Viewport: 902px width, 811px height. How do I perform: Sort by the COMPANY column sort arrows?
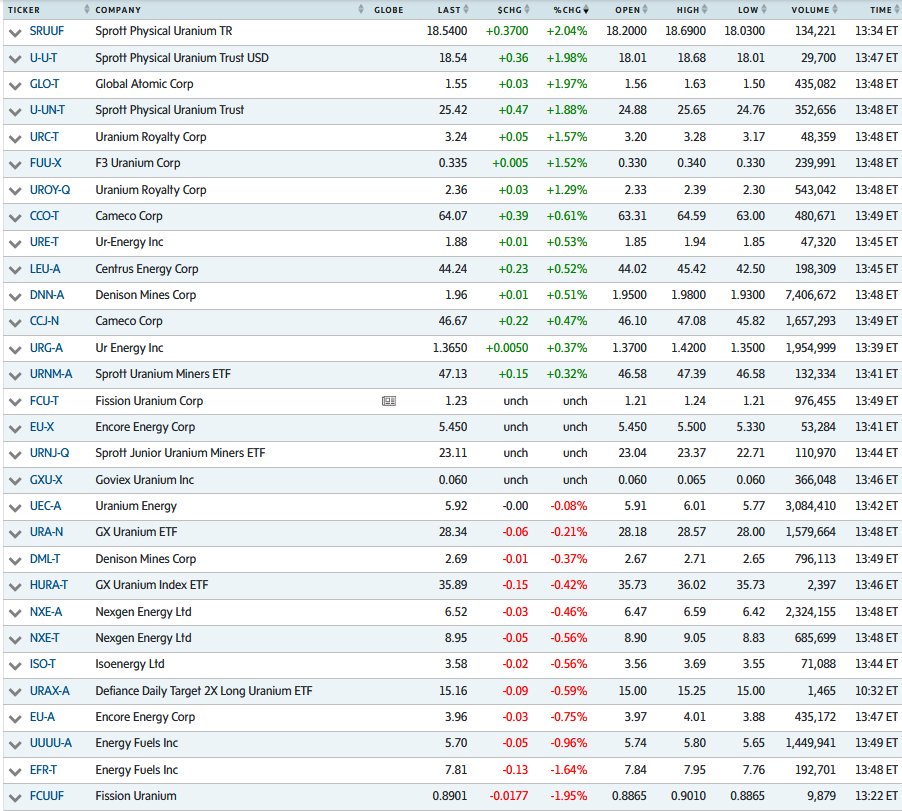tap(361, 9)
